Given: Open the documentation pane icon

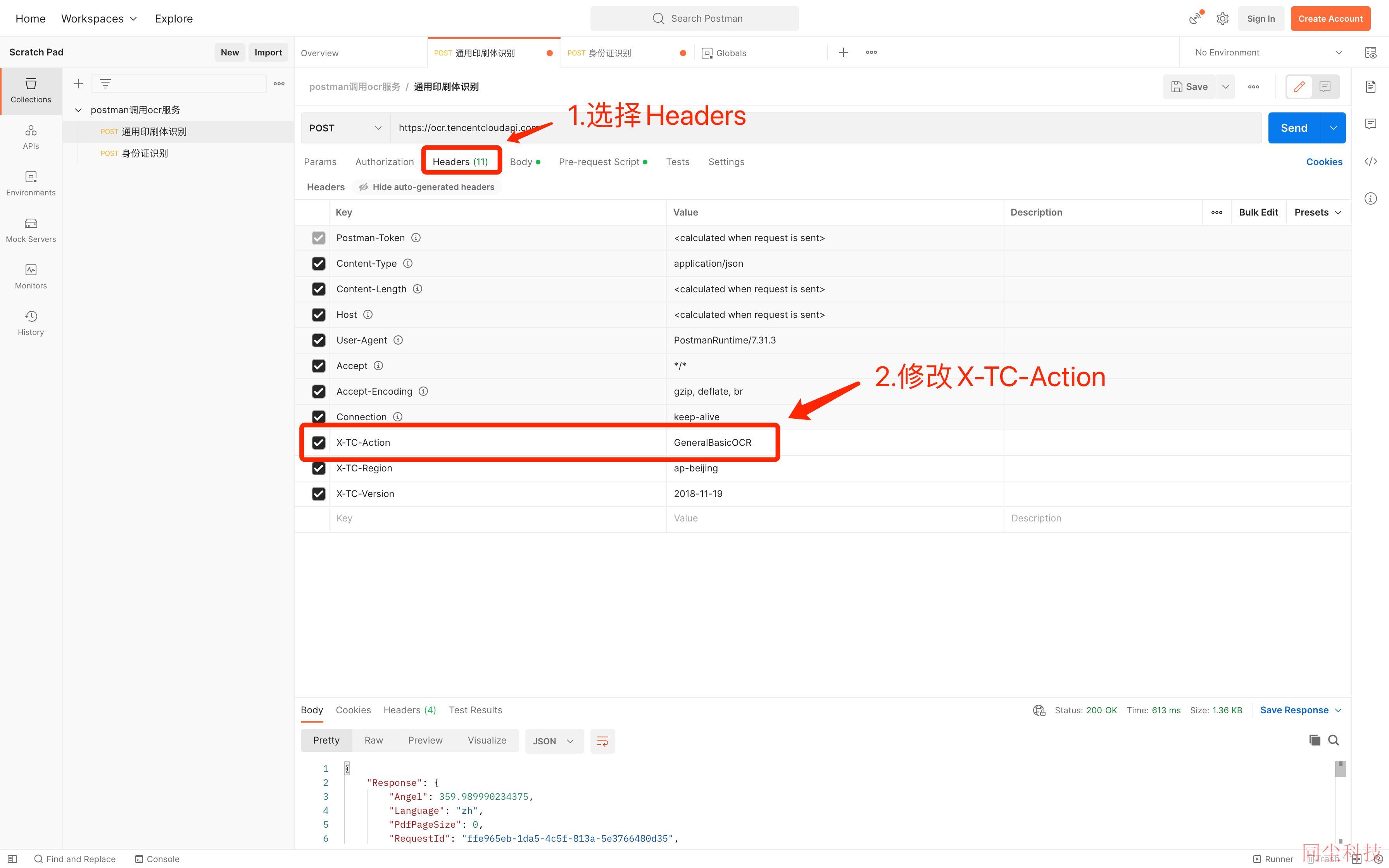Looking at the screenshot, I should [x=1371, y=87].
